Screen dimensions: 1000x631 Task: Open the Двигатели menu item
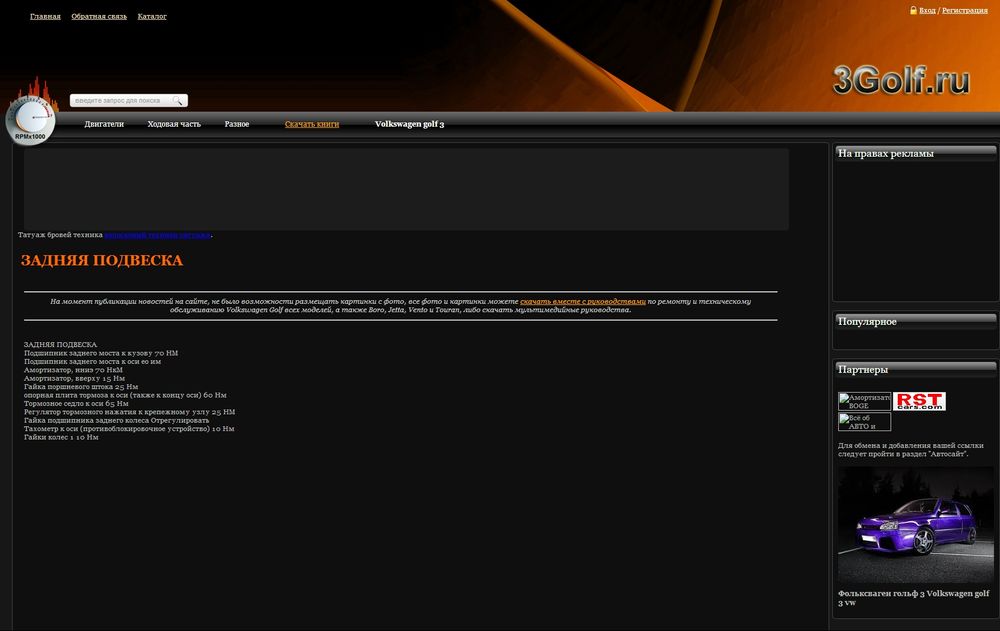click(104, 124)
